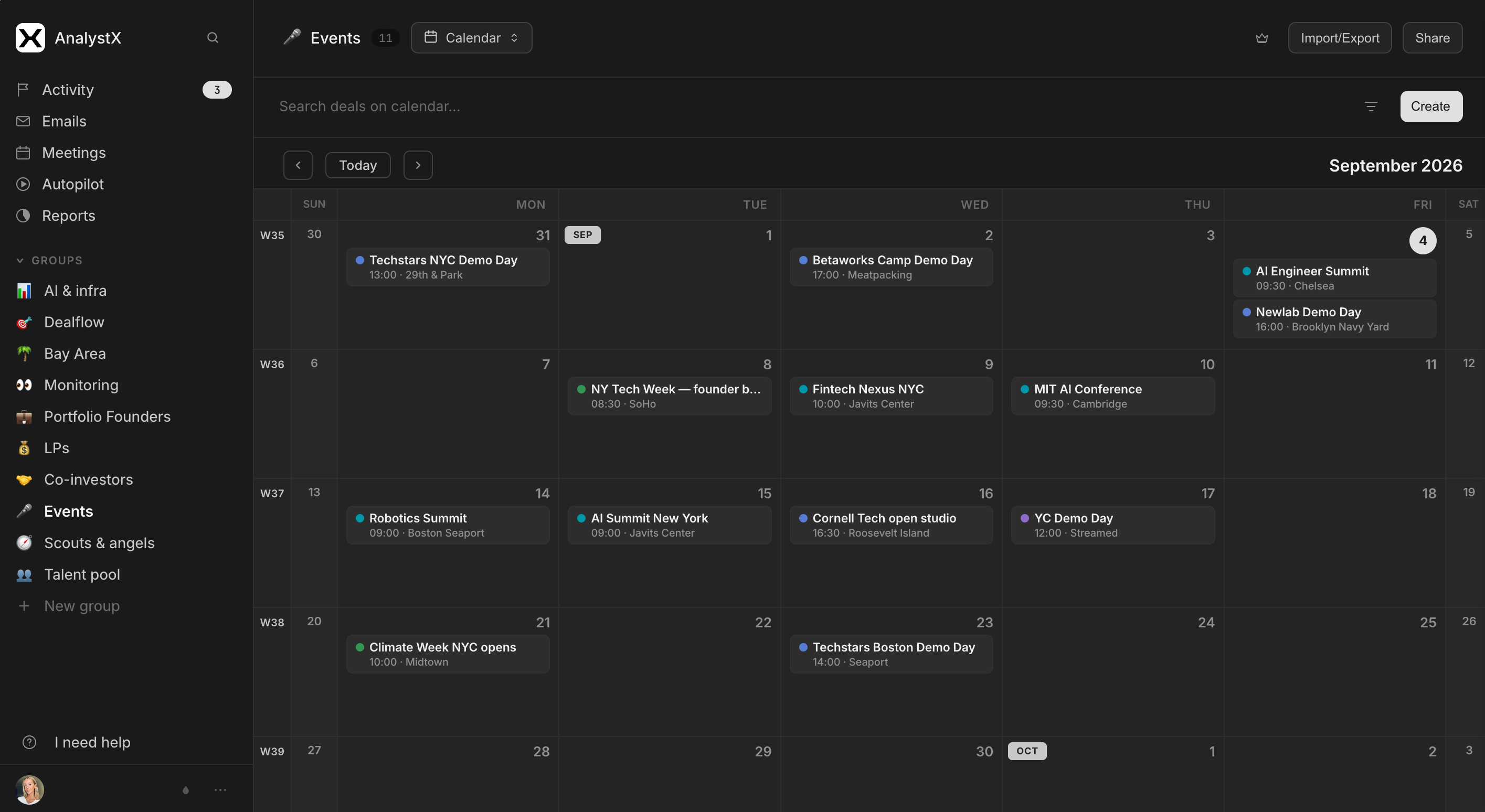Click the Activity flag icon

pos(23,89)
